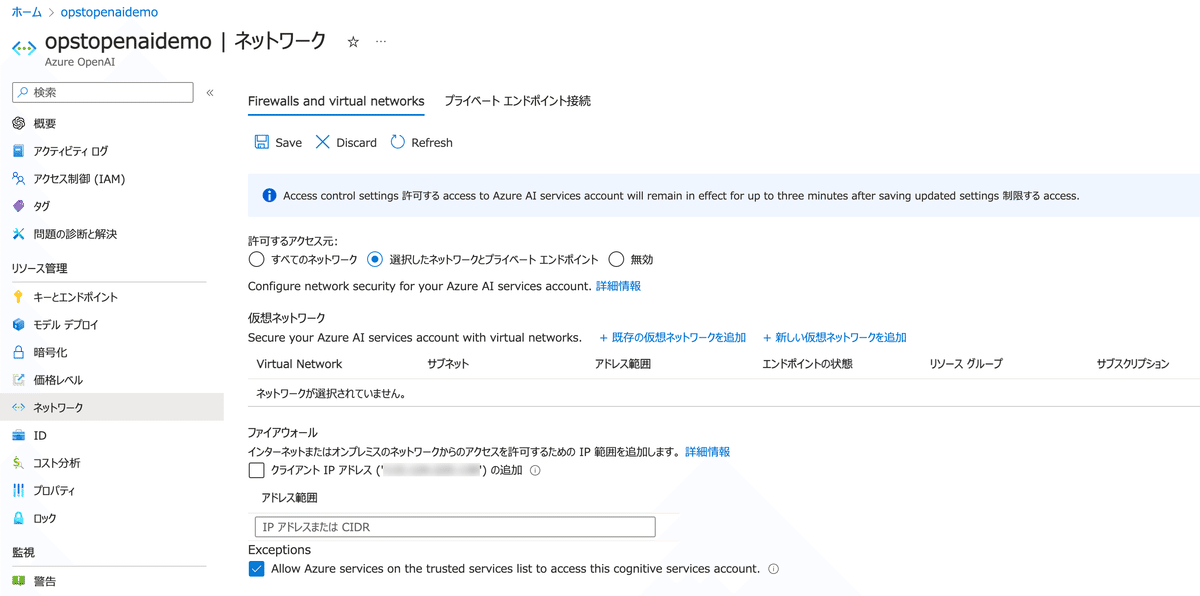Screen dimensions: 1200x596
Task: Click 新しい仮想ネットワークを追加
Action: click(835, 338)
